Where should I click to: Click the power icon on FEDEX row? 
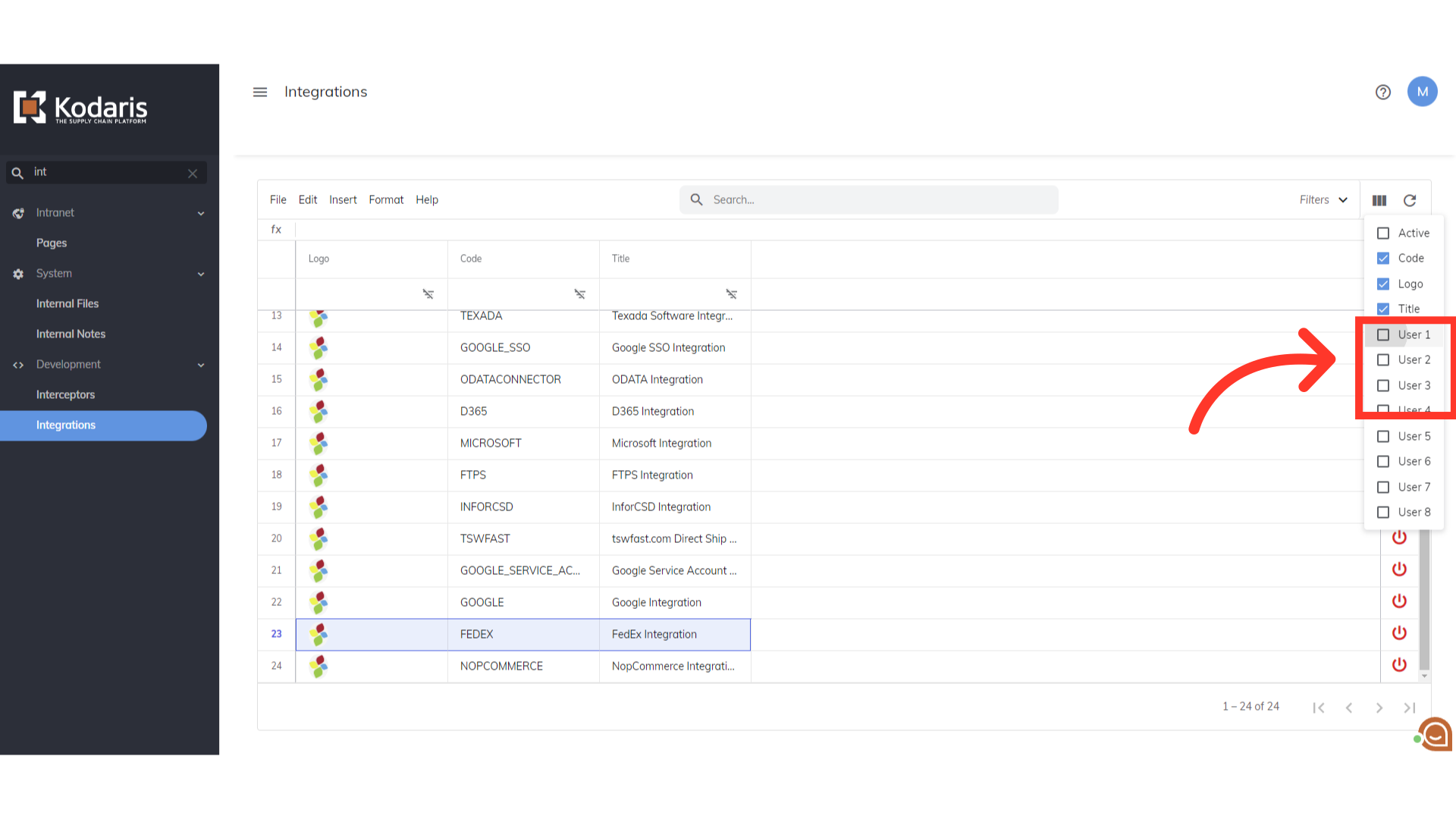click(1399, 633)
